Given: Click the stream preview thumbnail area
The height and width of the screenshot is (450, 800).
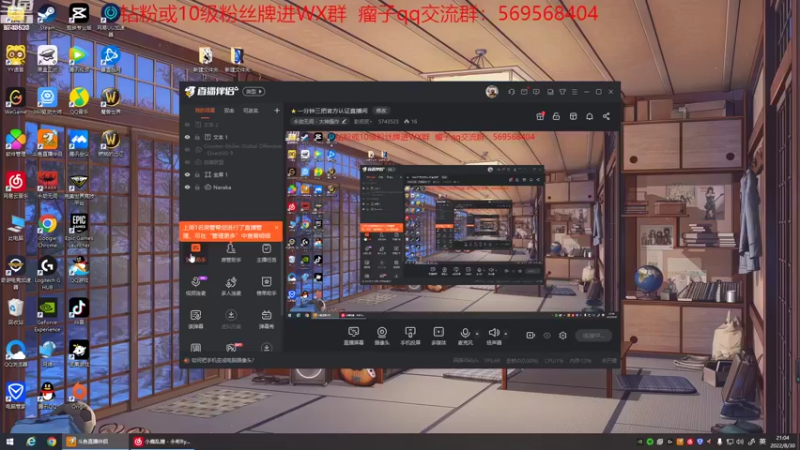Looking at the screenshot, I should tap(452, 224).
